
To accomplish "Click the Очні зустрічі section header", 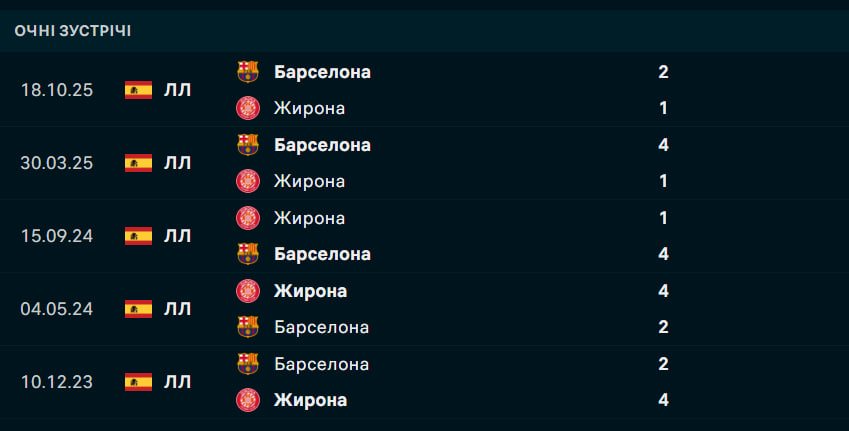I will coord(73,31).
